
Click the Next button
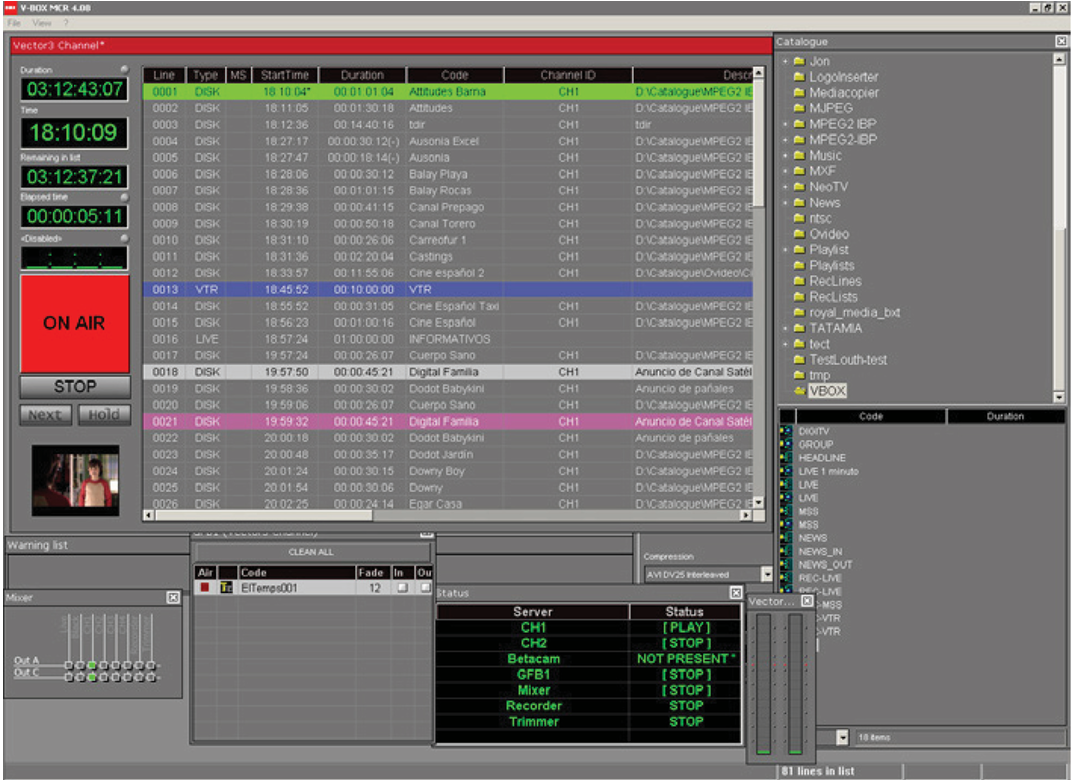(x=46, y=415)
